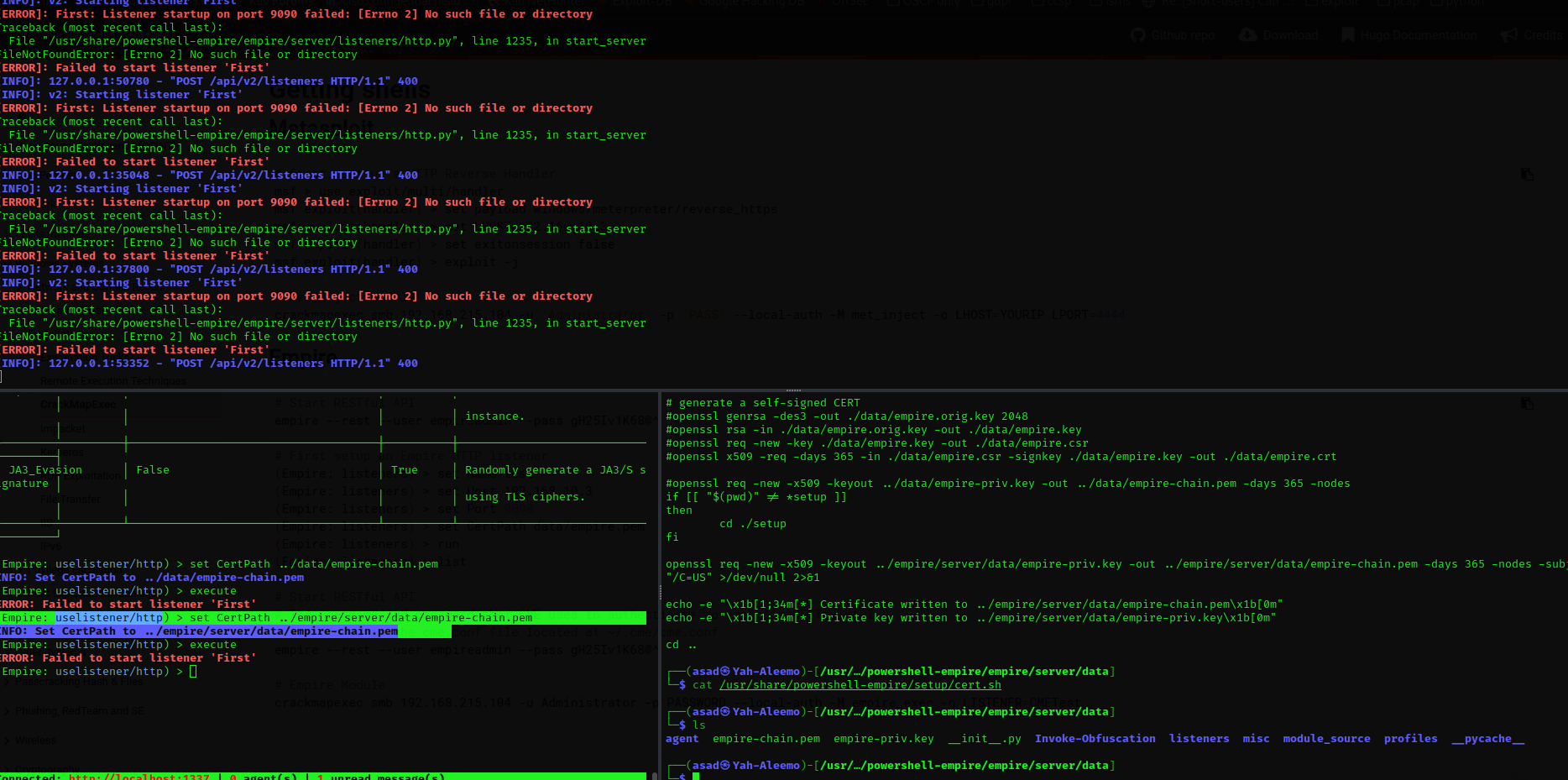
Task: Open 'CrackMapExec' in the browser sidebar
Action: 78,405
